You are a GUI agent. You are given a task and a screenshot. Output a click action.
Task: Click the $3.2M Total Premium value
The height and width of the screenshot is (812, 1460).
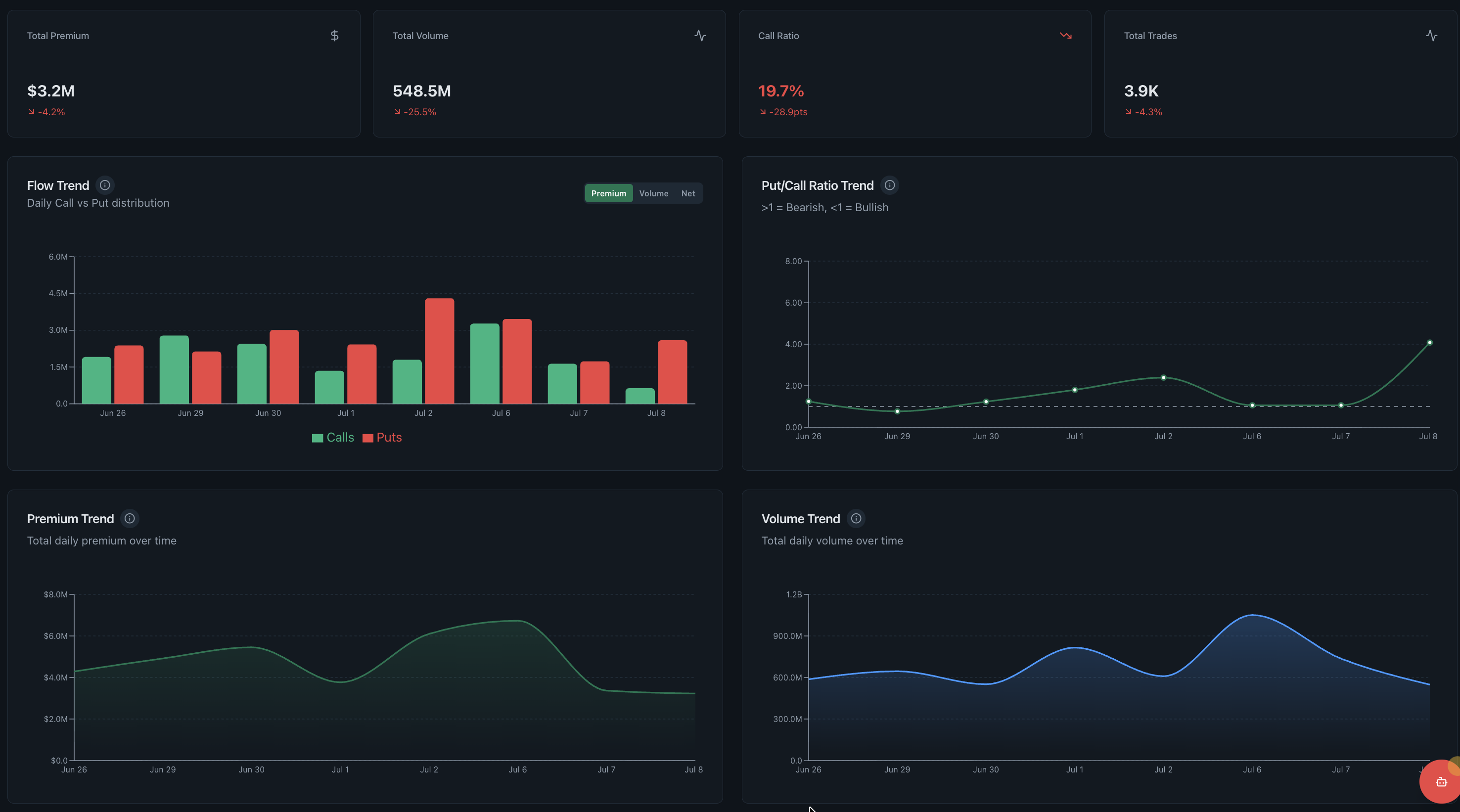pyautogui.click(x=51, y=90)
